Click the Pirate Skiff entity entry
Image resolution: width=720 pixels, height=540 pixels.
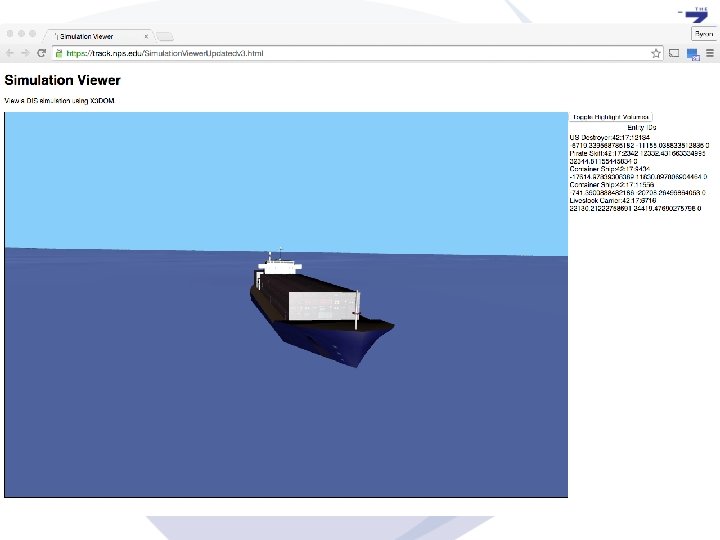coord(637,157)
